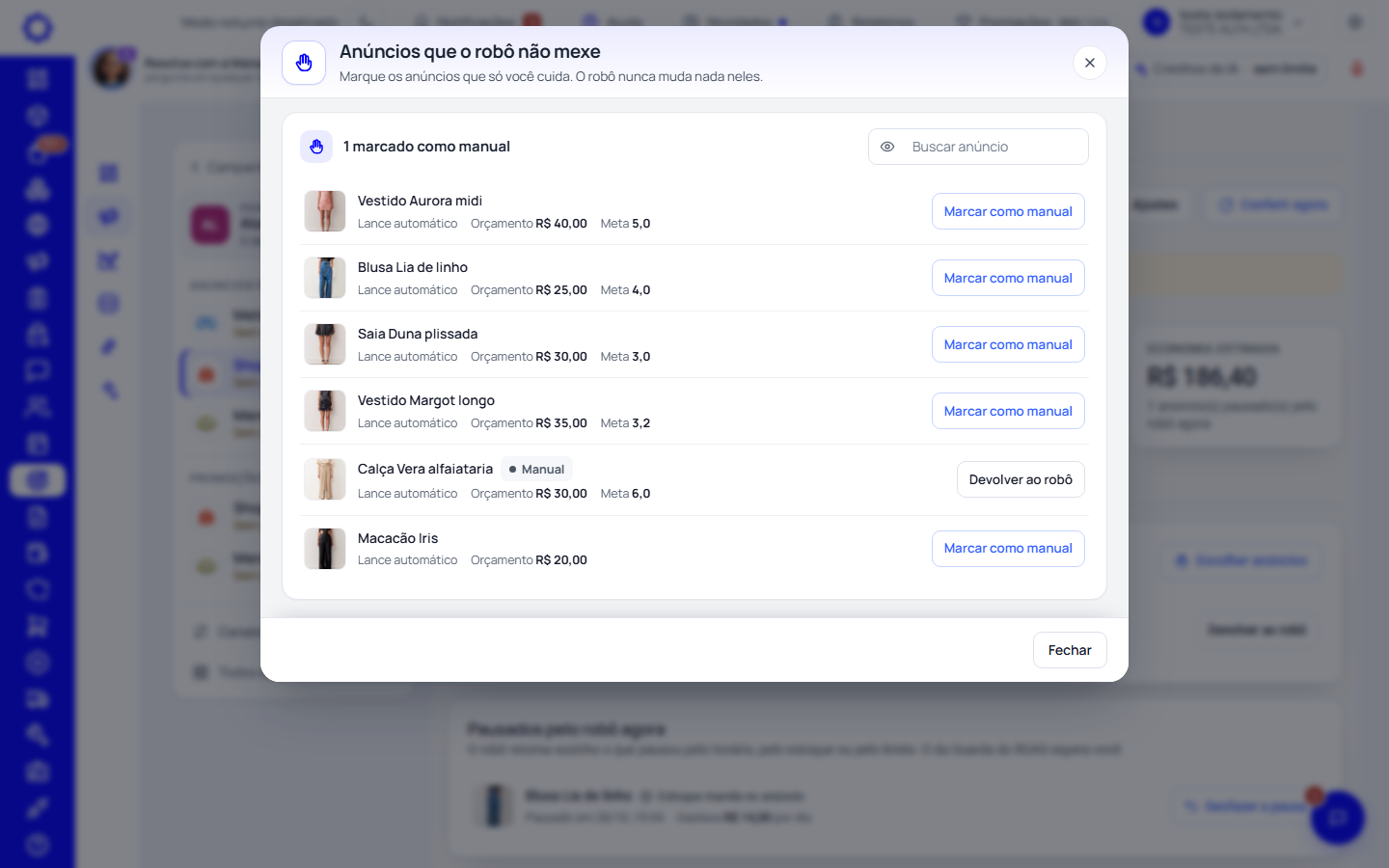
Task: Click the app logo in sidebar top
Action: pos(38,27)
